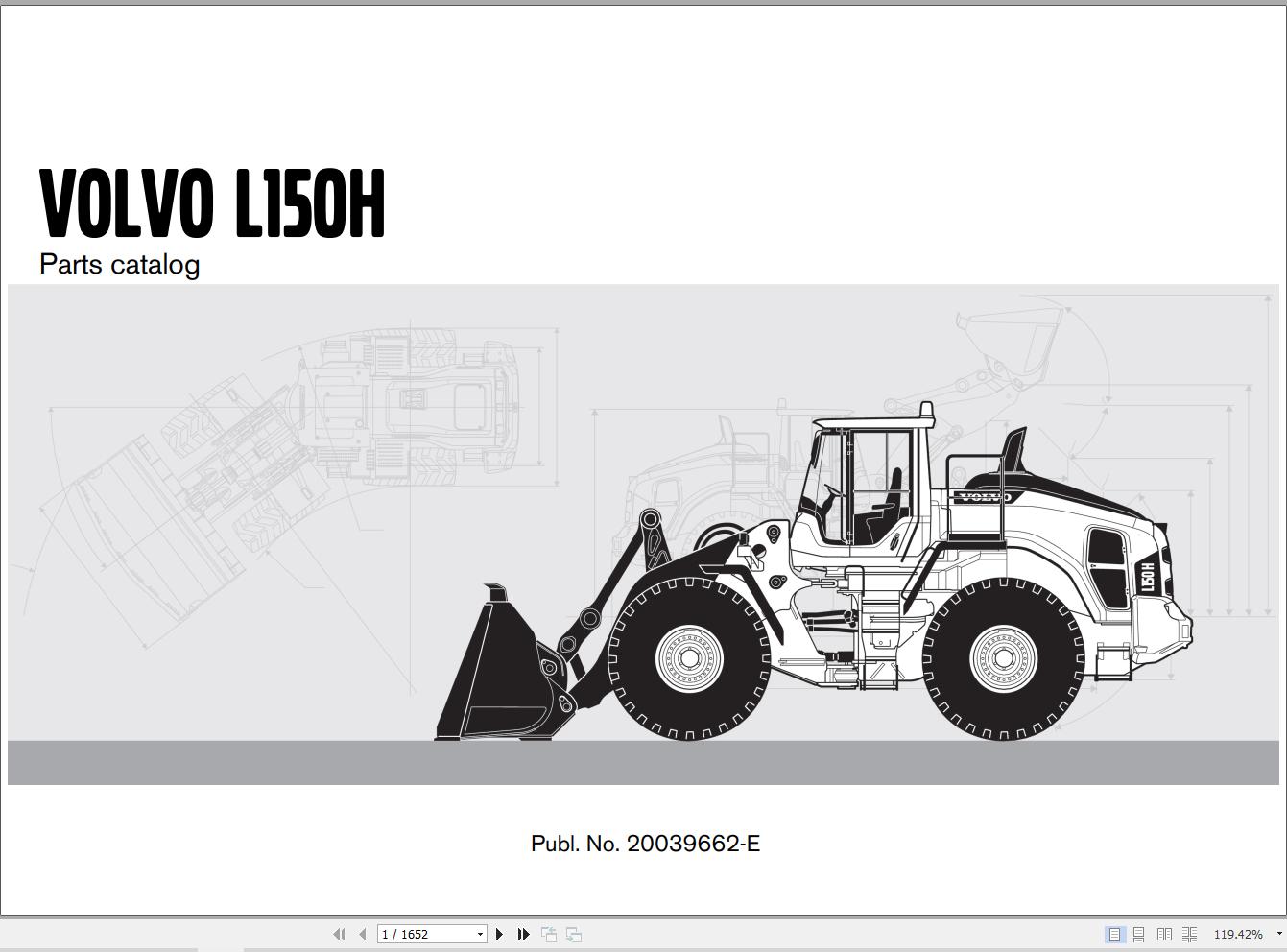Jump to the first page
Image resolution: width=1287 pixels, height=952 pixels.
pyautogui.click(x=339, y=934)
